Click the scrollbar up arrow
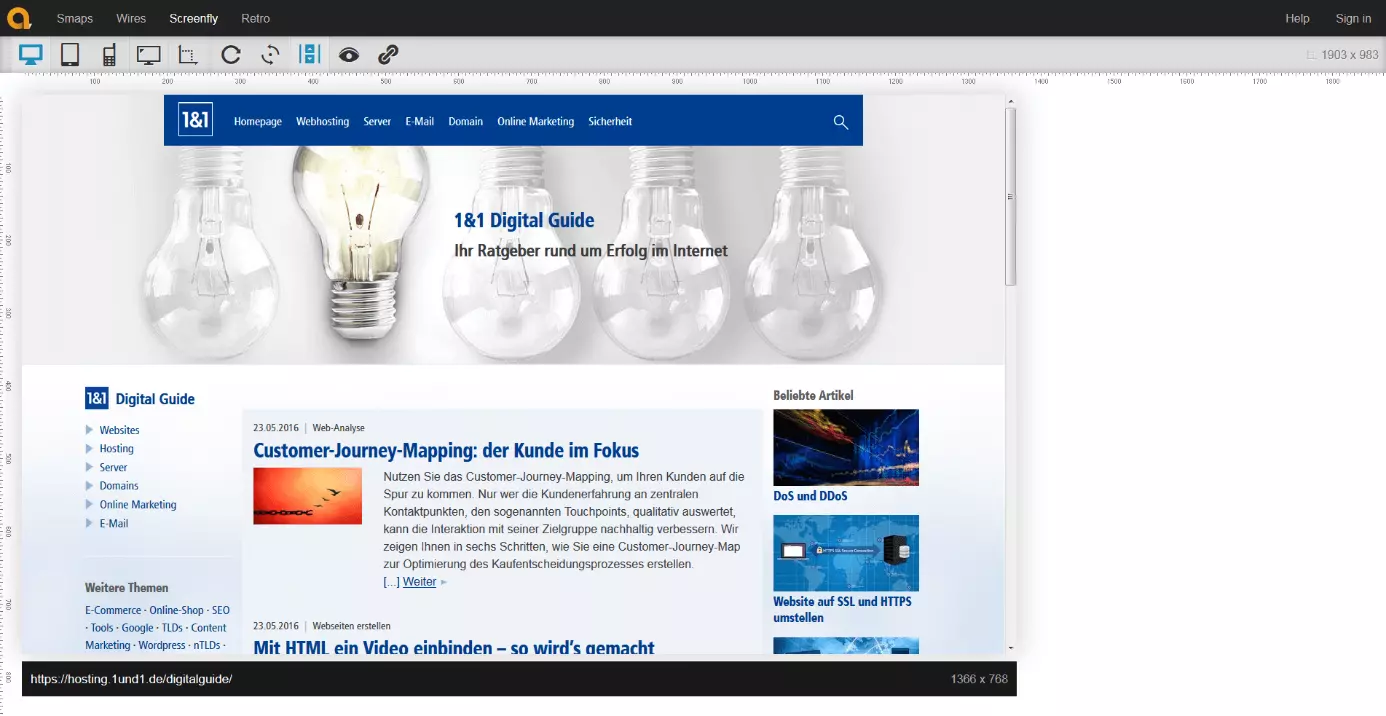Viewport: 1386px width, 716px height. [1010, 102]
